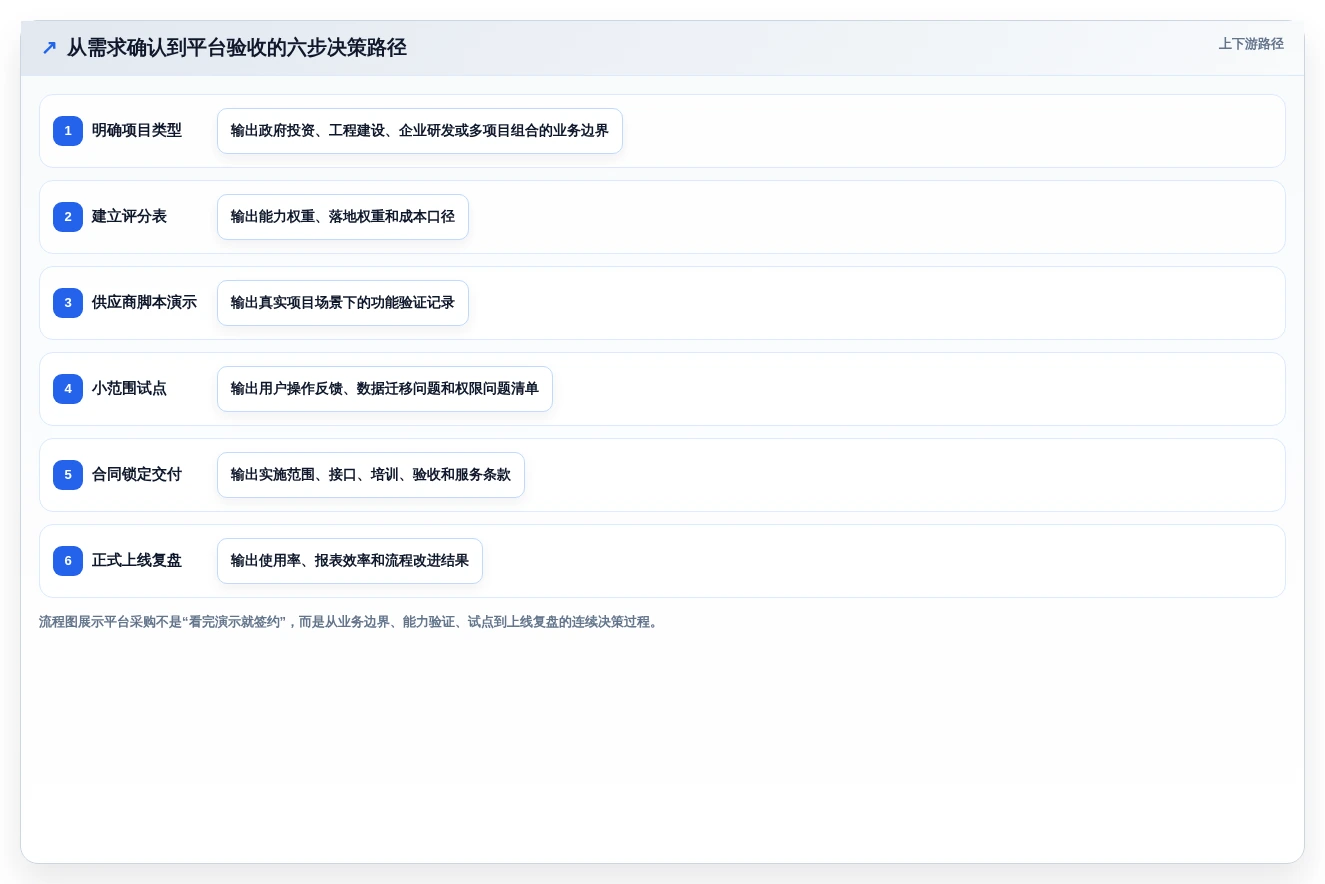Click the 输出用户操作反馈 output box
The image size is (1325, 884).
point(385,389)
